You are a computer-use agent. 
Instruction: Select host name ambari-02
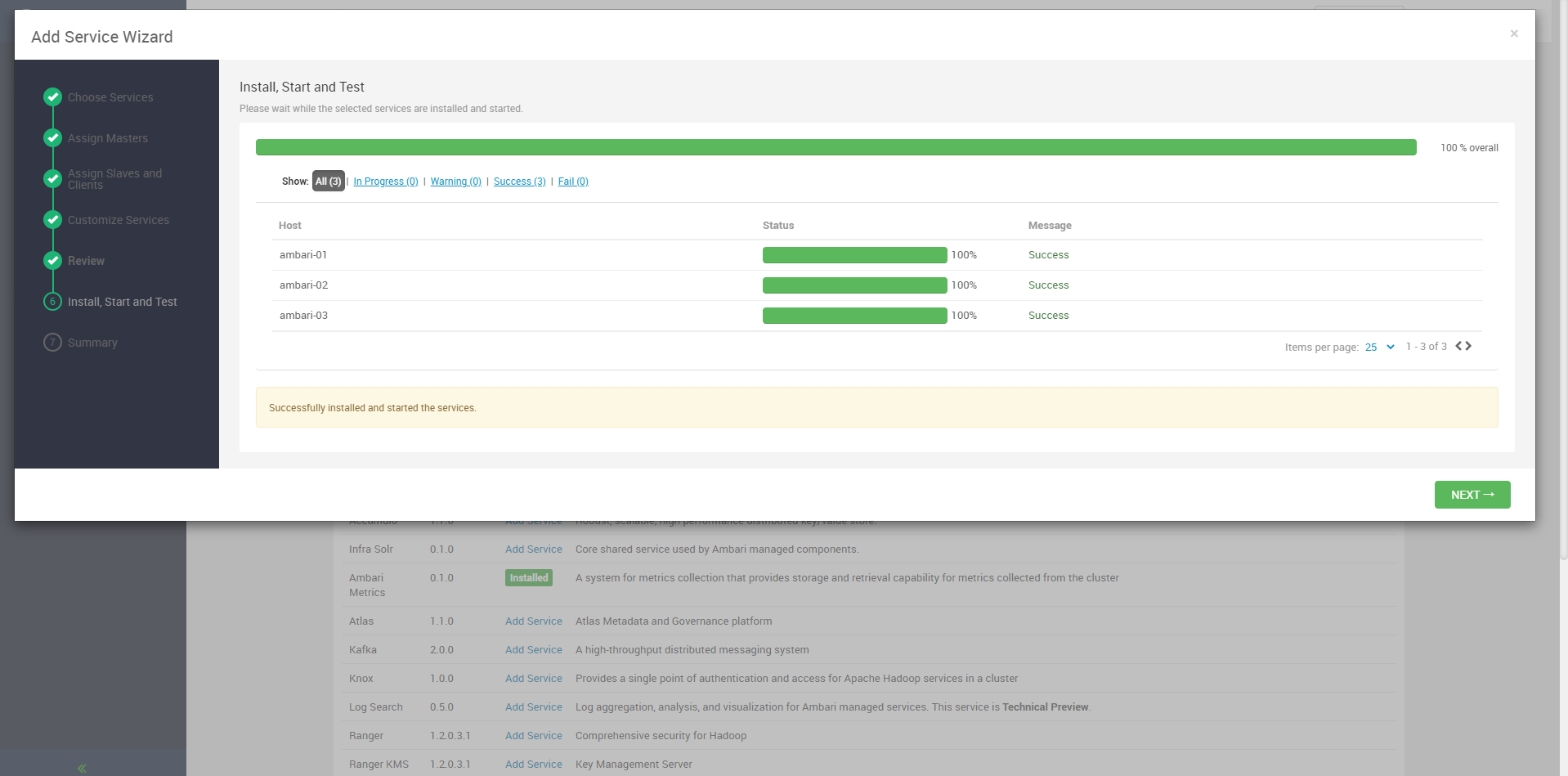click(x=303, y=285)
